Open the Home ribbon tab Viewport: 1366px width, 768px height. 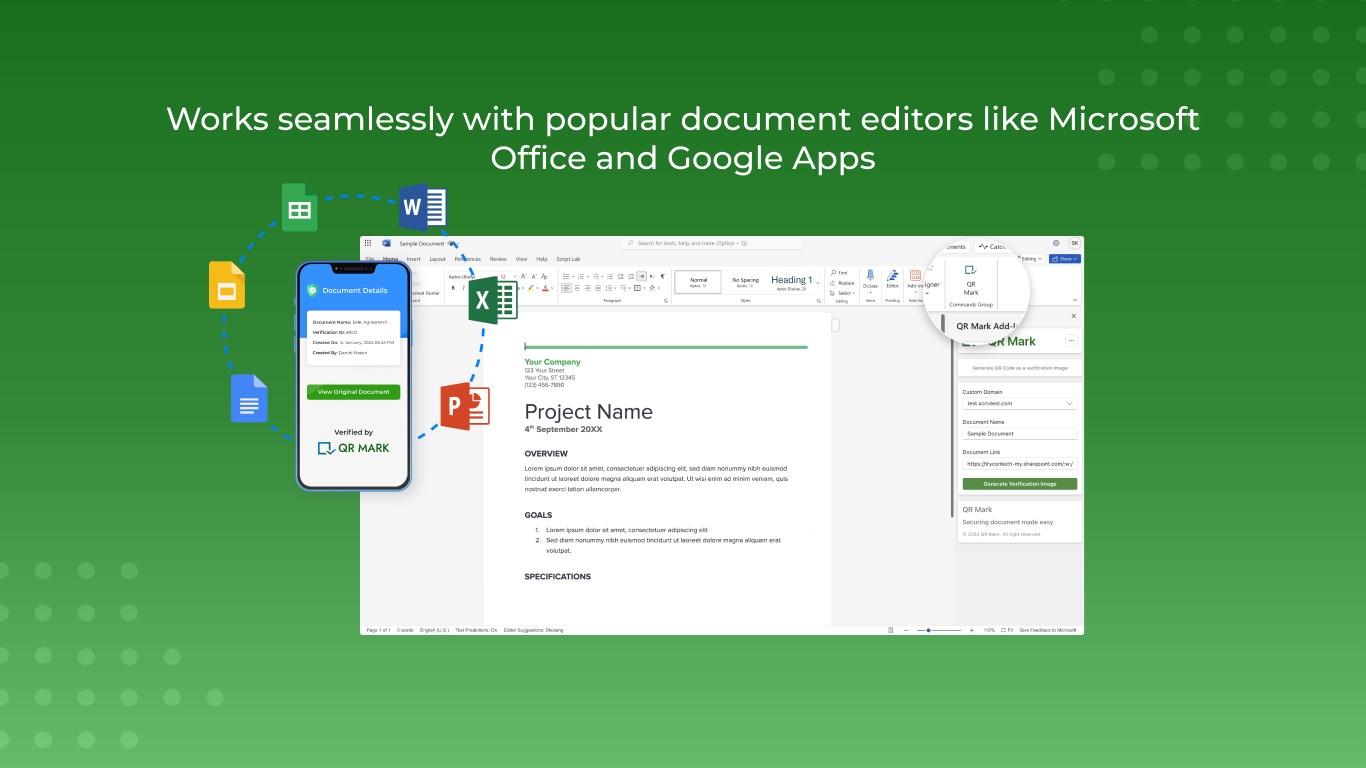[x=390, y=259]
